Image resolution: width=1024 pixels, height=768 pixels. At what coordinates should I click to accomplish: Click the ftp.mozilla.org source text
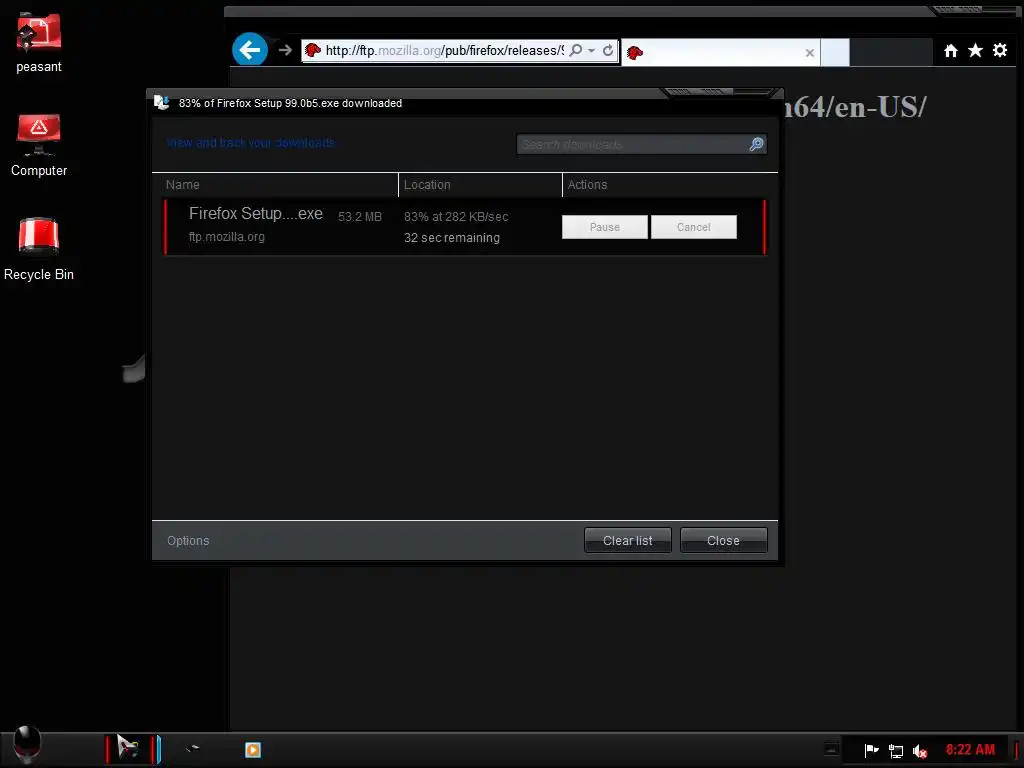pos(227,237)
